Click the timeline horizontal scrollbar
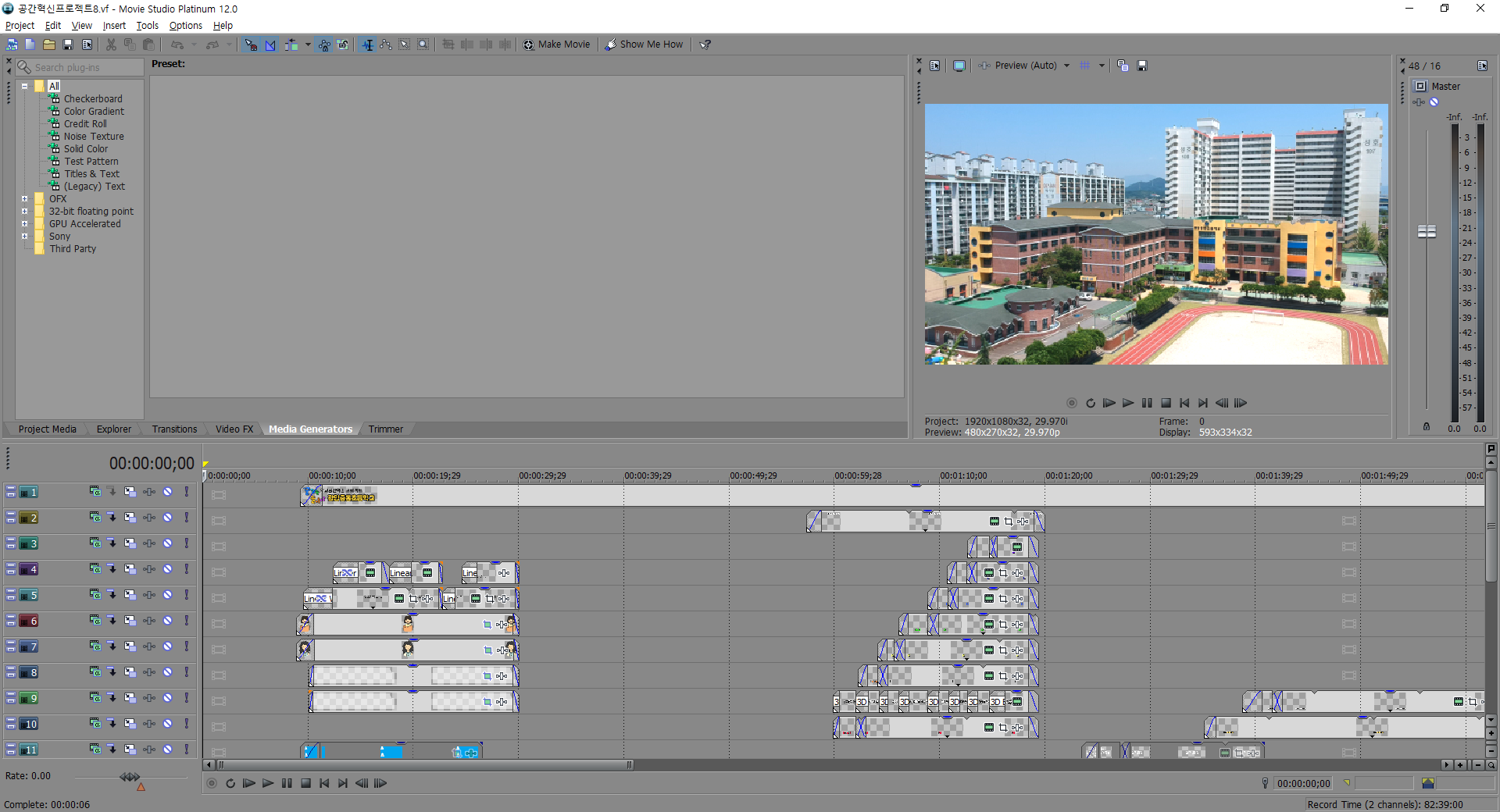1500x812 pixels. point(426,765)
